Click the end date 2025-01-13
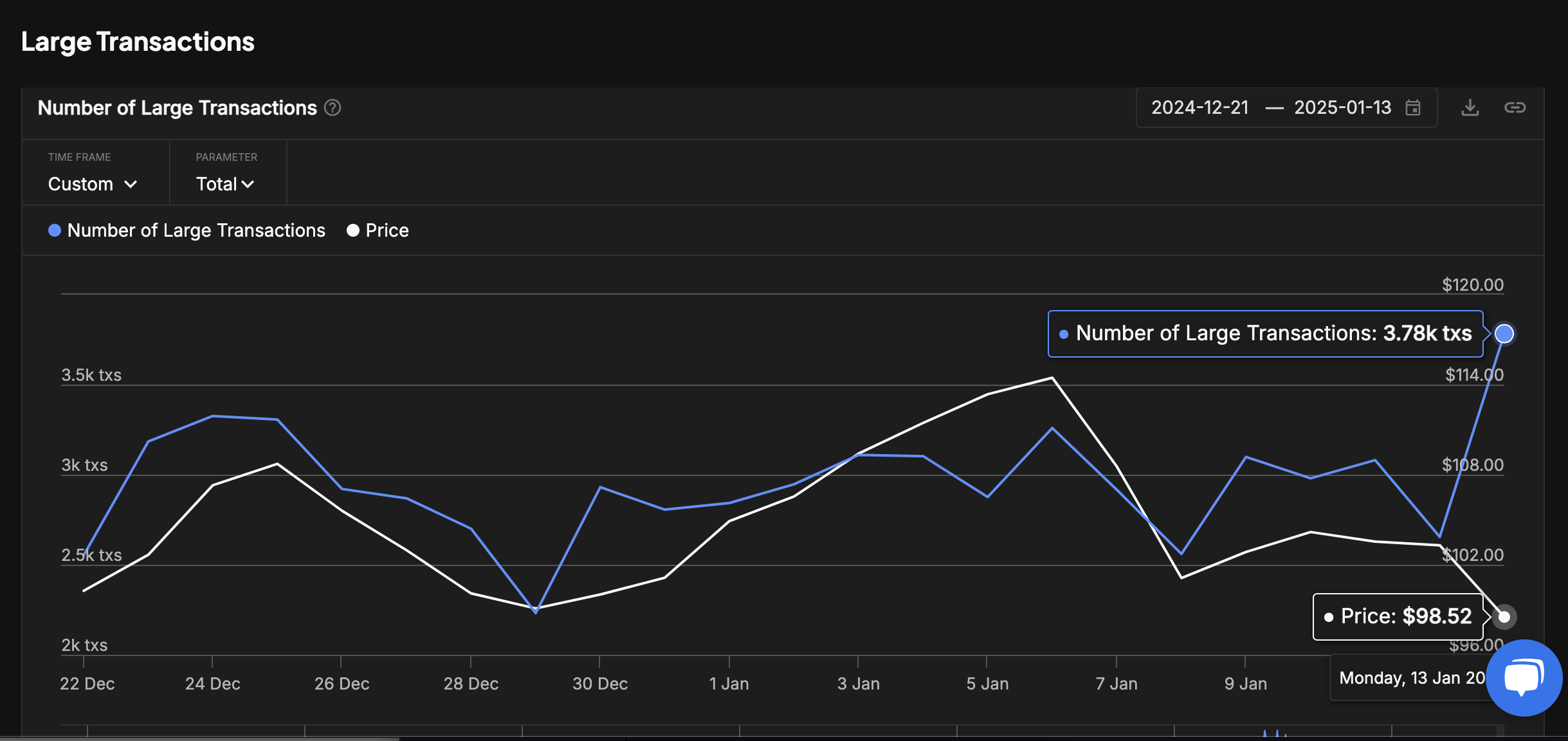The height and width of the screenshot is (741, 1568). (1342, 107)
